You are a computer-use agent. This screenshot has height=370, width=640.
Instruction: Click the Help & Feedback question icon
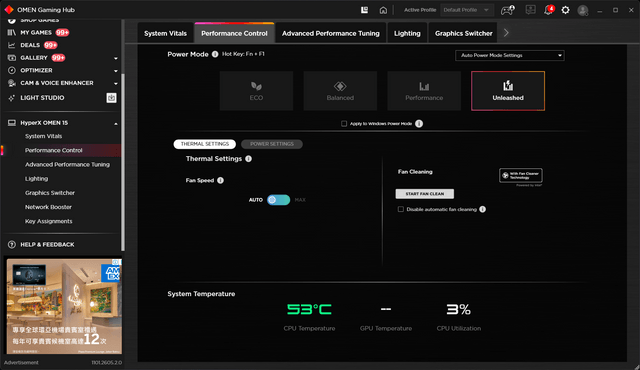[12, 245]
